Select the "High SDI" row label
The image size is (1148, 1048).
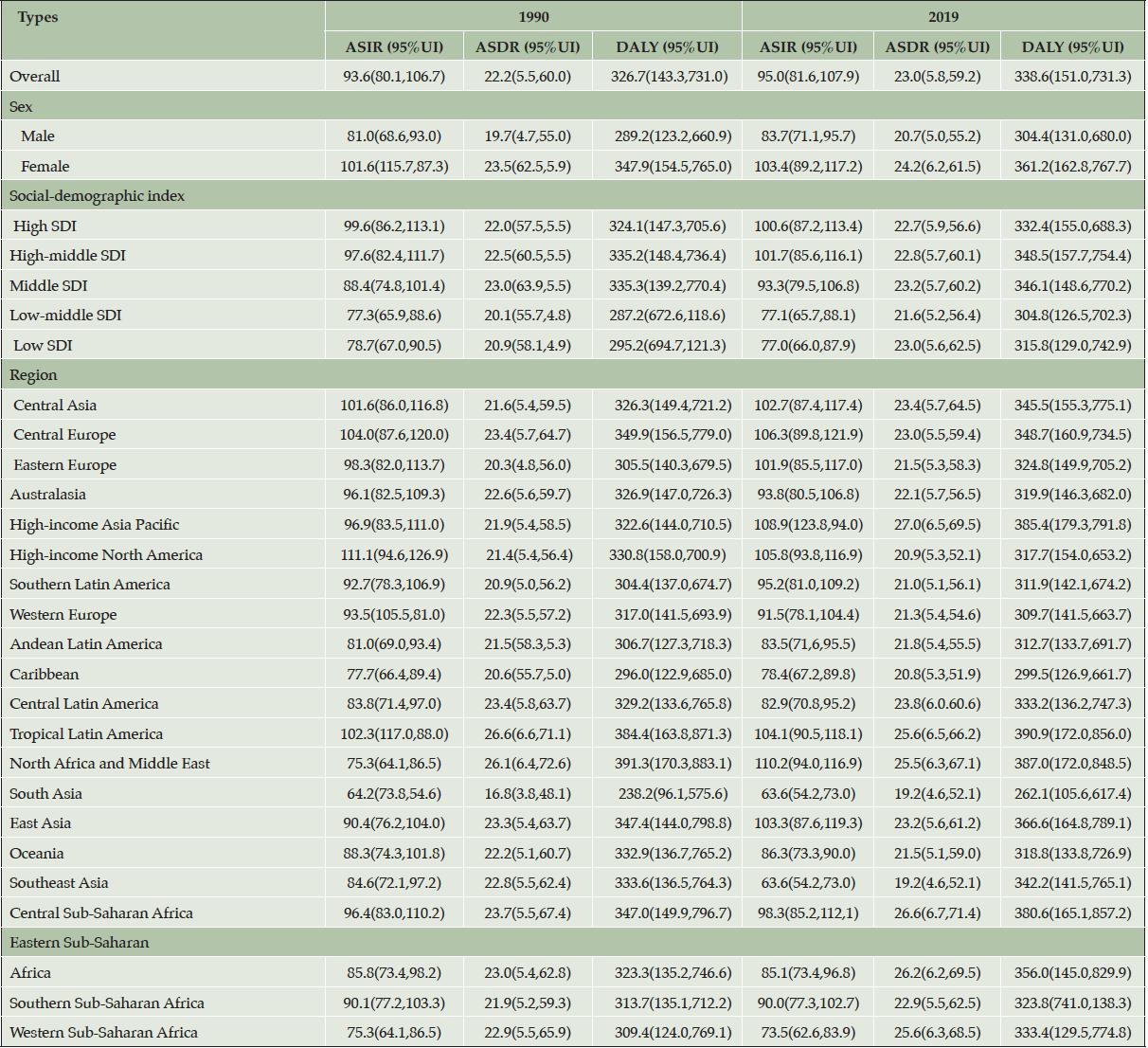tap(45, 226)
